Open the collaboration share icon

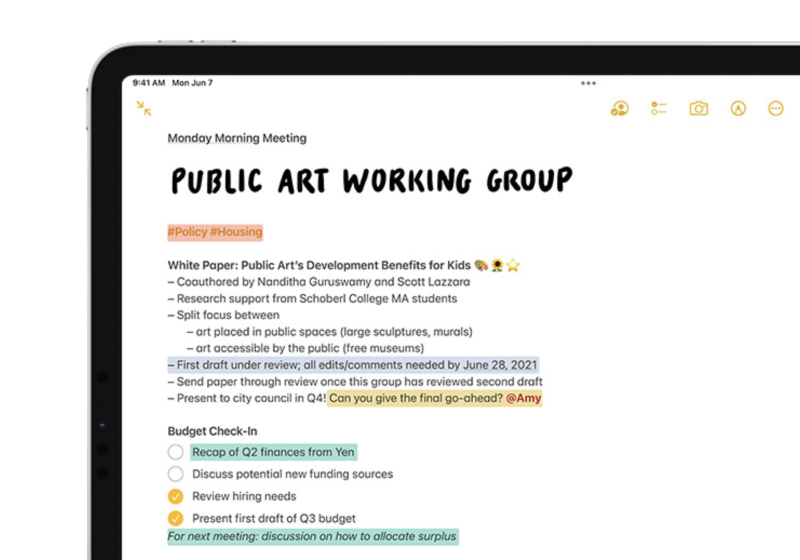[x=619, y=108]
